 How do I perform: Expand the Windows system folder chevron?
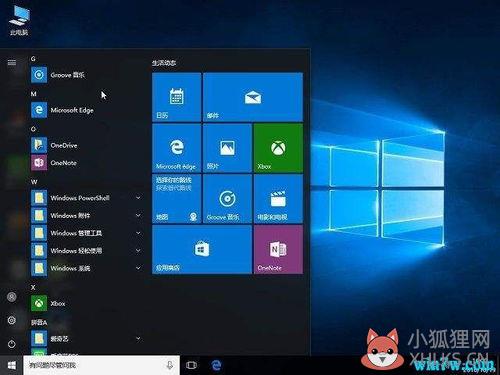(138, 268)
